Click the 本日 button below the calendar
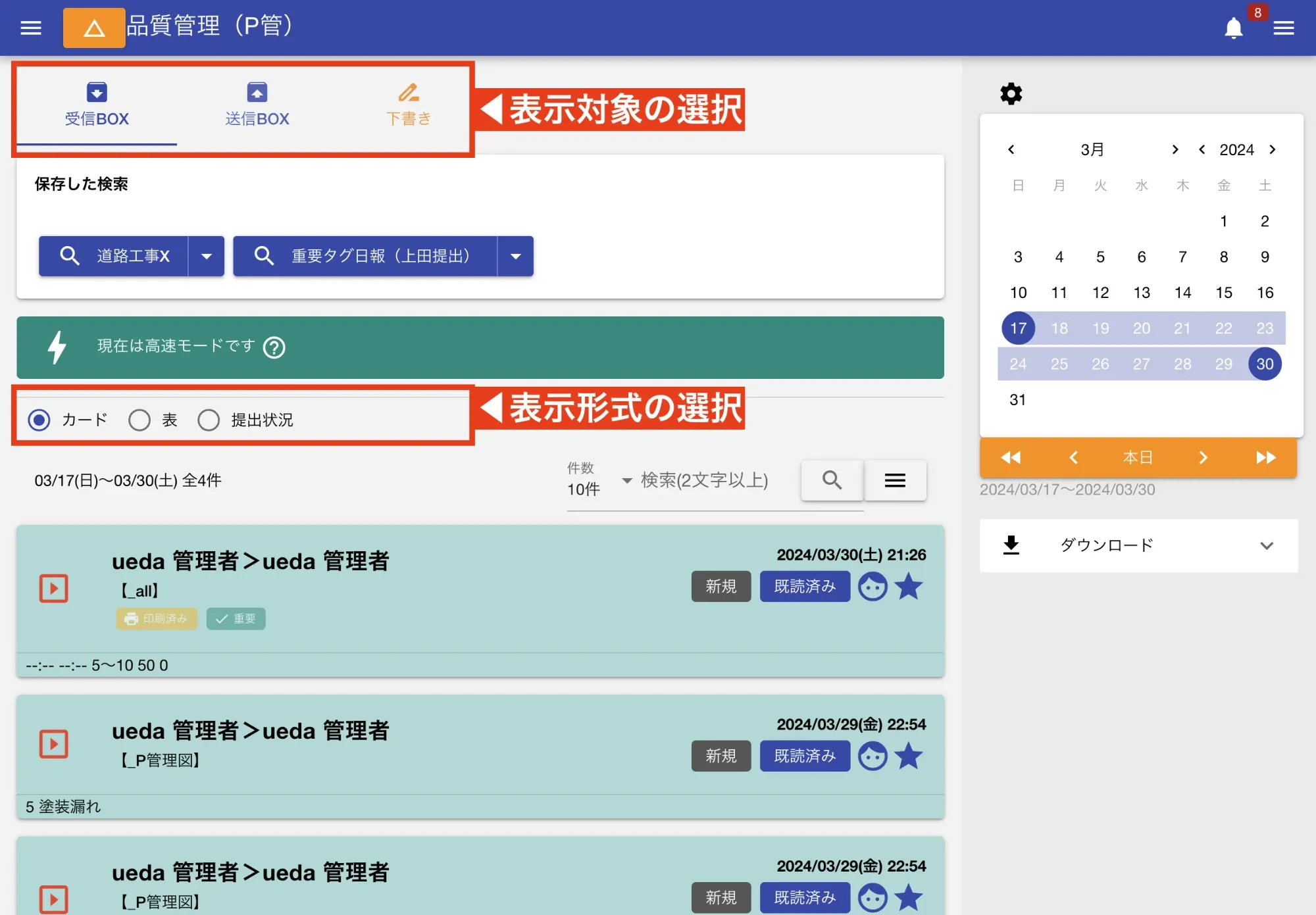This screenshot has height=915, width=1316. [1136, 457]
